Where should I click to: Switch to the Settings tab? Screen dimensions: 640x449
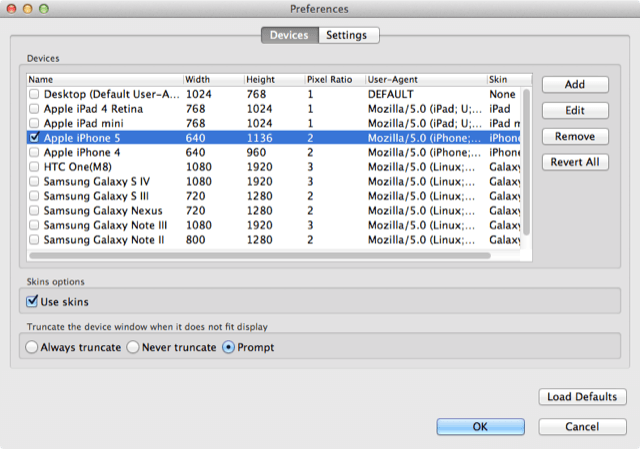(x=349, y=35)
